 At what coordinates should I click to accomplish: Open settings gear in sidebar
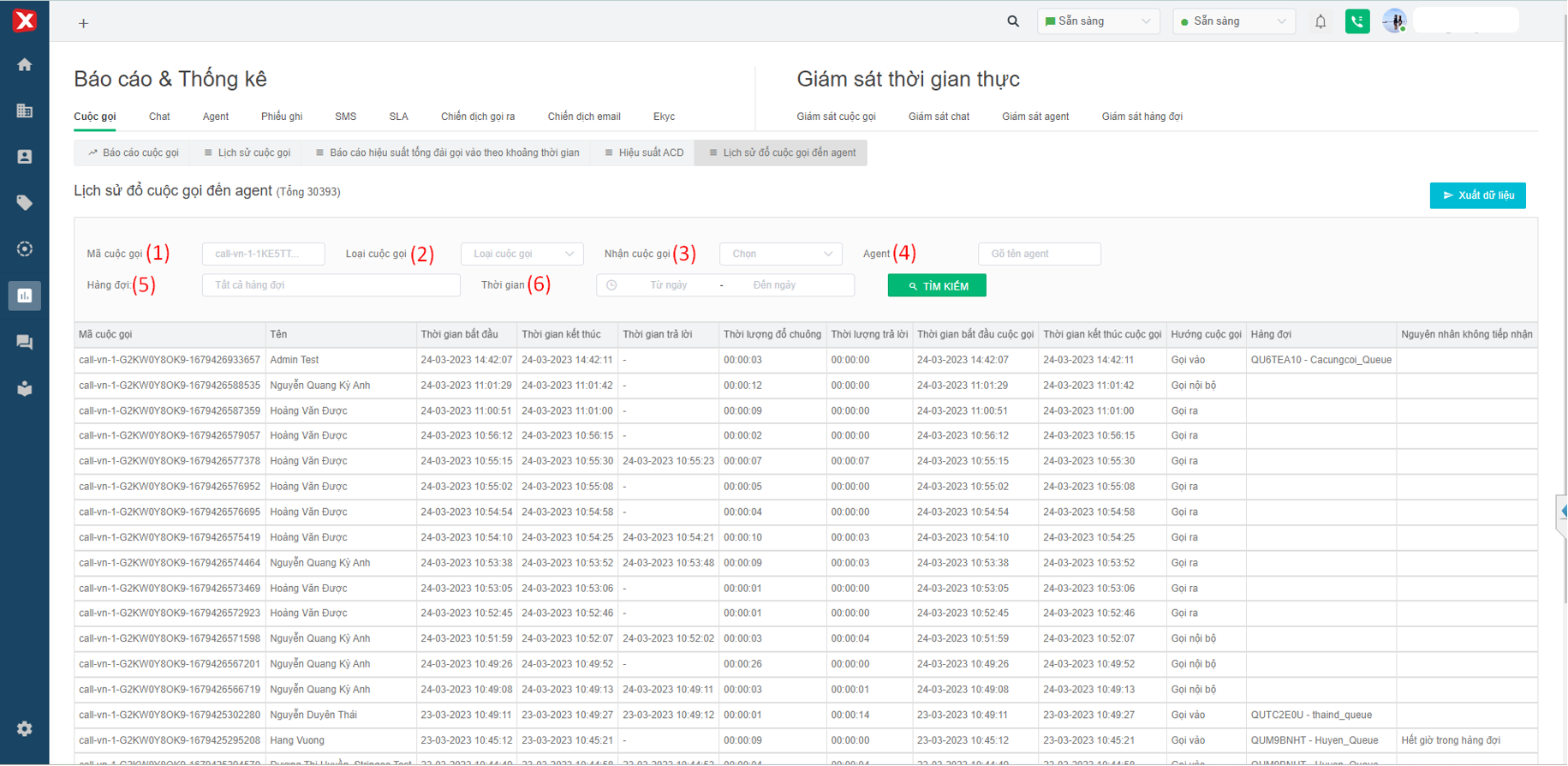[x=25, y=728]
